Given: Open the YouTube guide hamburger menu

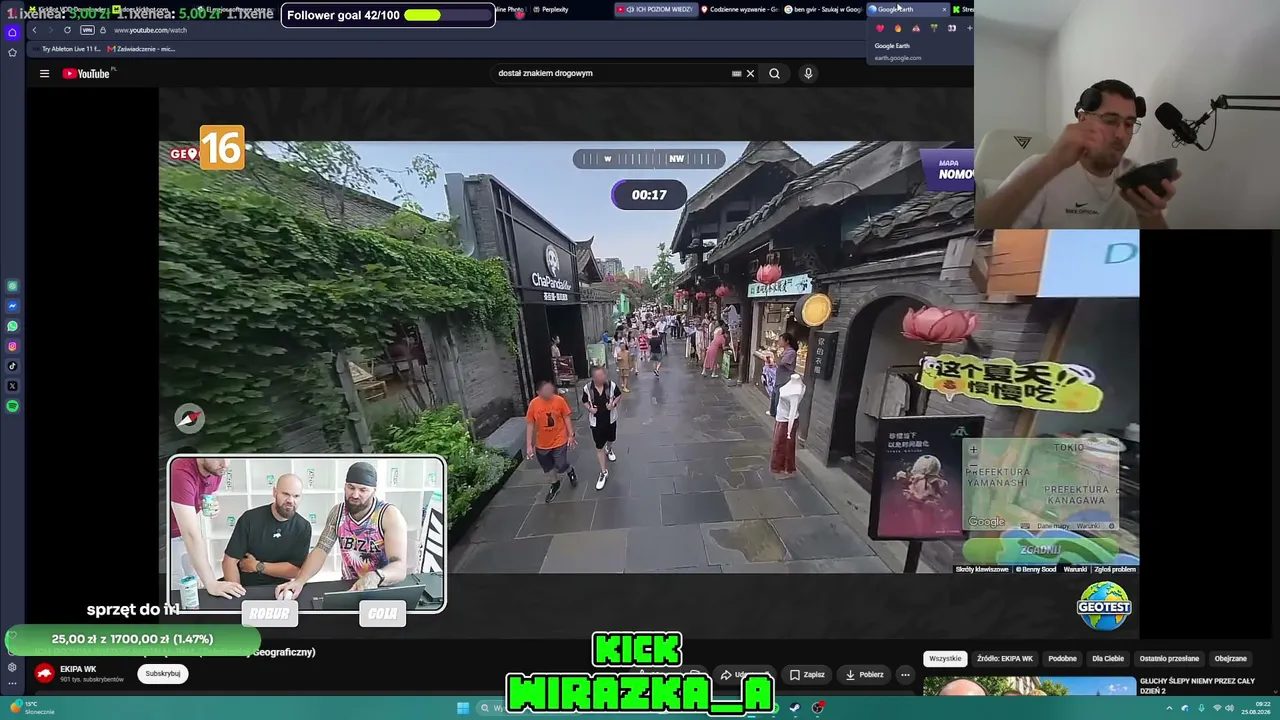Looking at the screenshot, I should pyautogui.click(x=44, y=73).
